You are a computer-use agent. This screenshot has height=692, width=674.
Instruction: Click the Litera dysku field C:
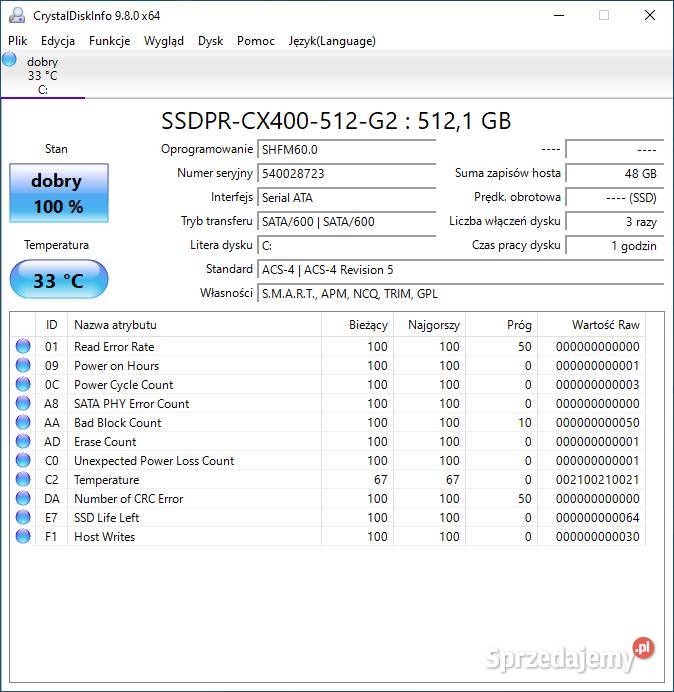coord(346,245)
